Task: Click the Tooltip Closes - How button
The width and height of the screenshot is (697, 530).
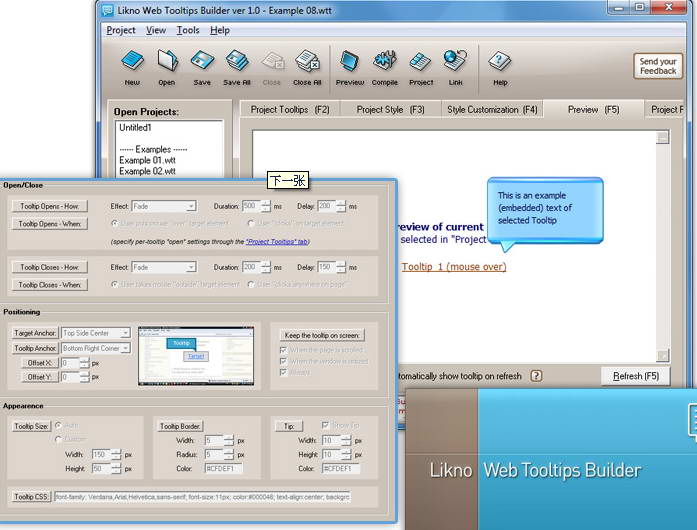Action: pos(49,267)
